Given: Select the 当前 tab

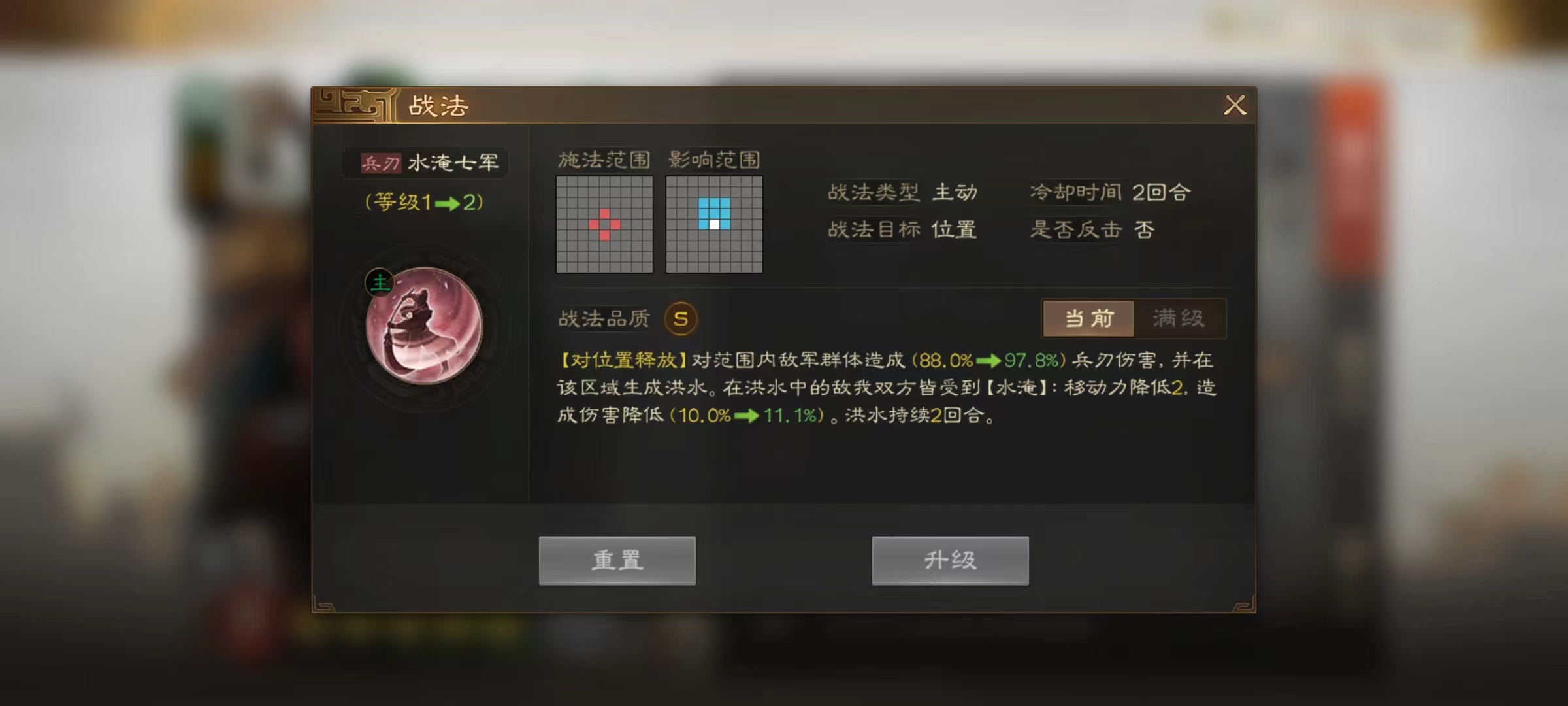Looking at the screenshot, I should coord(1089,318).
